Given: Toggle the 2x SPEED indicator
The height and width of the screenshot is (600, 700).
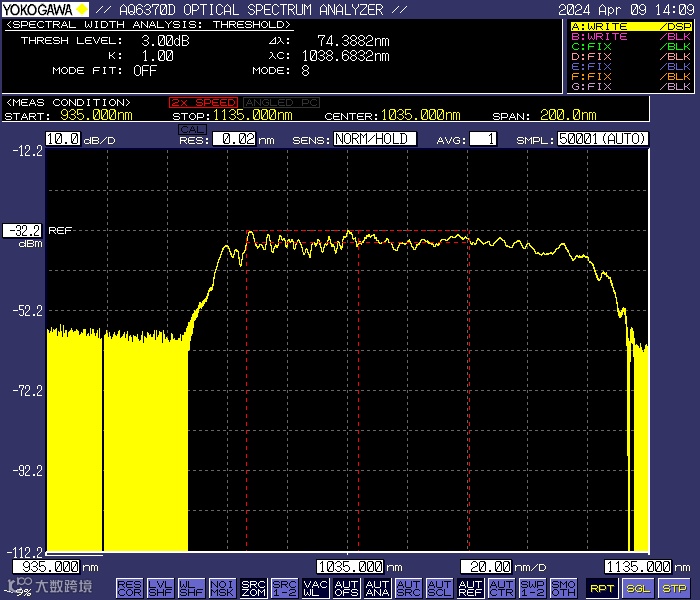Looking at the screenshot, I should click(x=203, y=102).
